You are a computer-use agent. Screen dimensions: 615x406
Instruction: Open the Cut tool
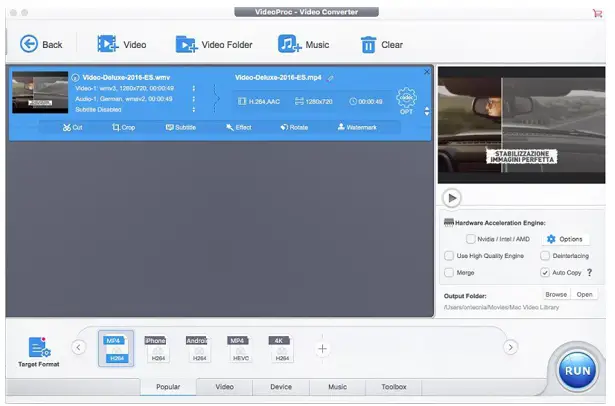tap(73, 127)
